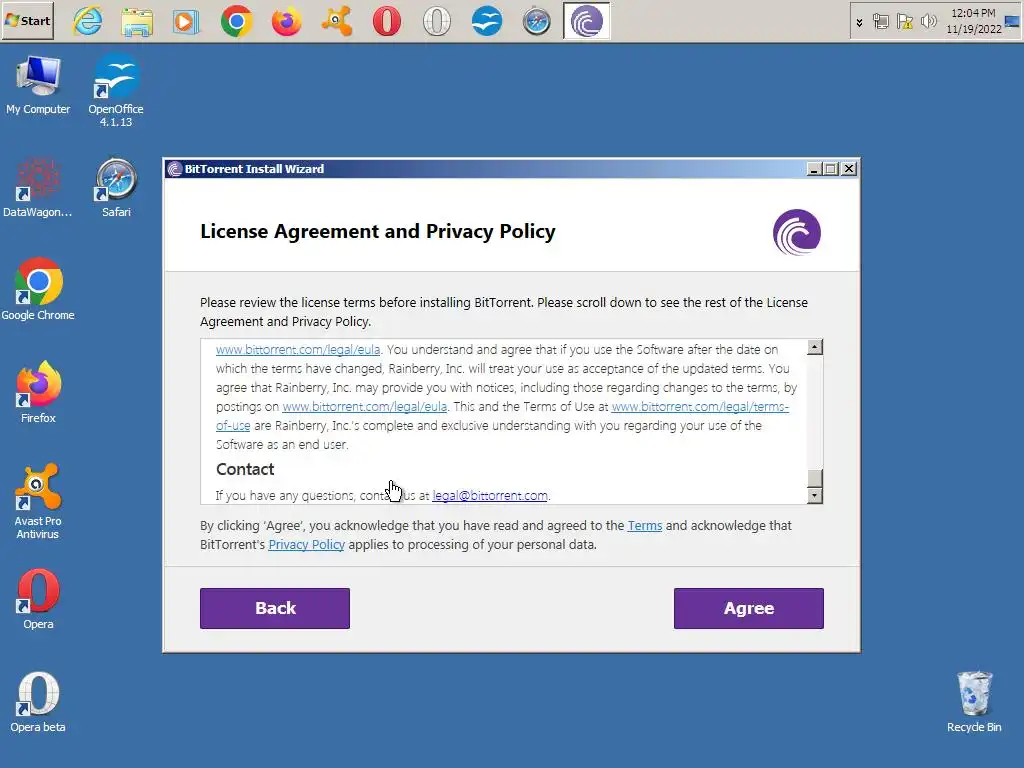Click the BitTorrent icon in the wizard title bar

174,169
